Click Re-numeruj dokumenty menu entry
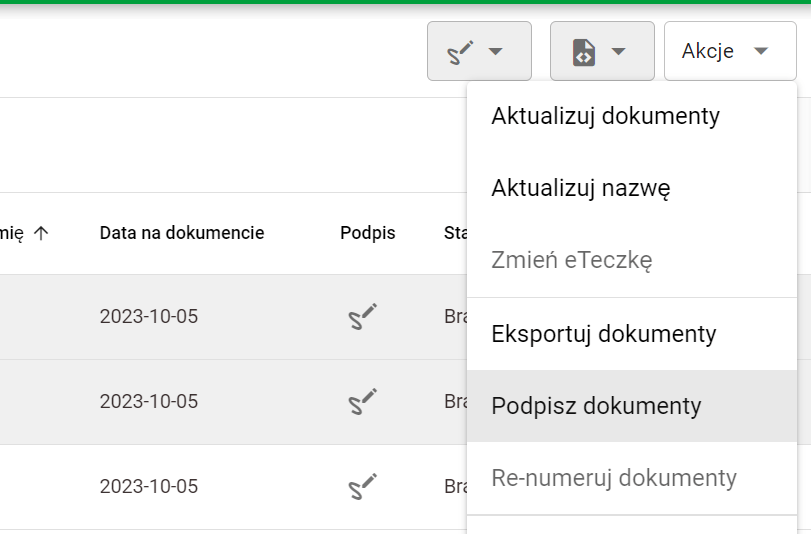The image size is (811, 534). point(613,478)
